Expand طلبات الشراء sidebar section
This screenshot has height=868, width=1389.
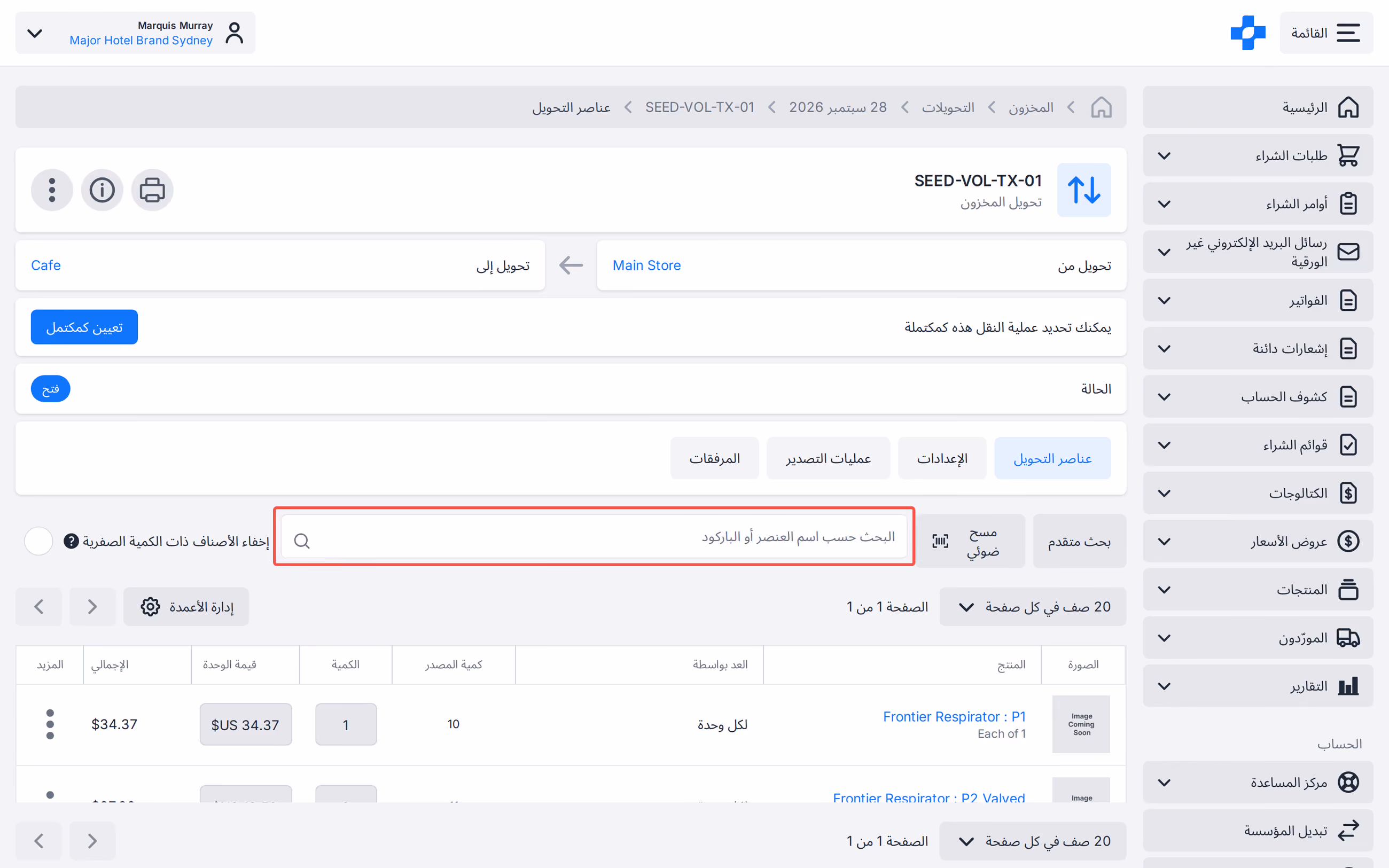tap(1258, 155)
